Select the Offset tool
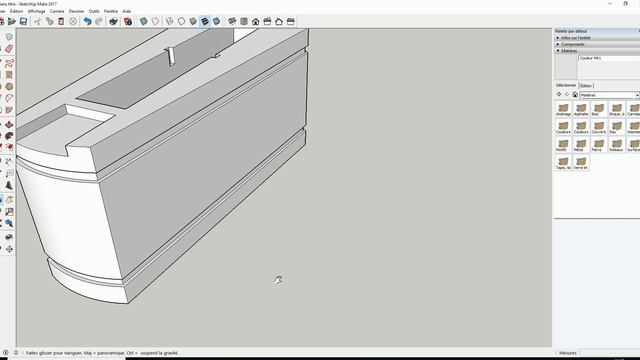The width and height of the screenshot is (640, 360). 9,147
